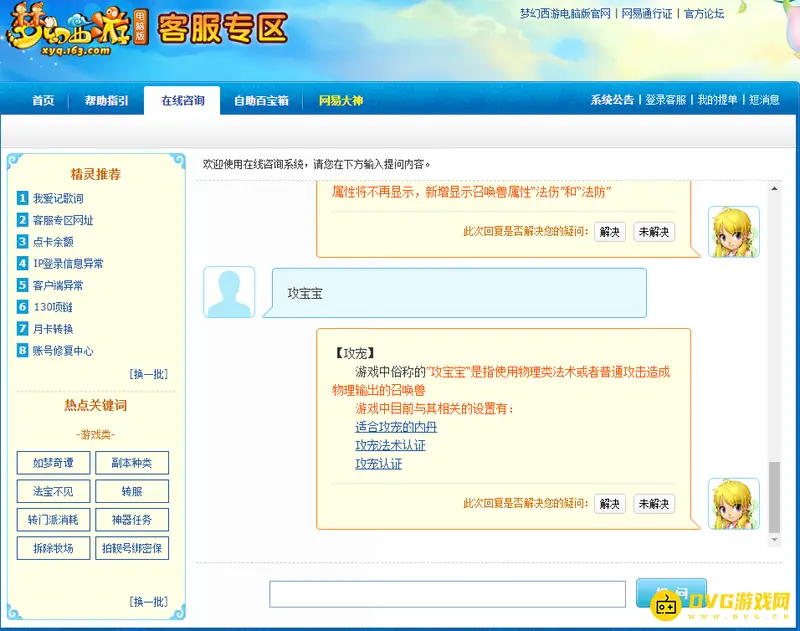Open 网易通行证 link
This screenshot has width=800, height=631.
[x=646, y=14]
